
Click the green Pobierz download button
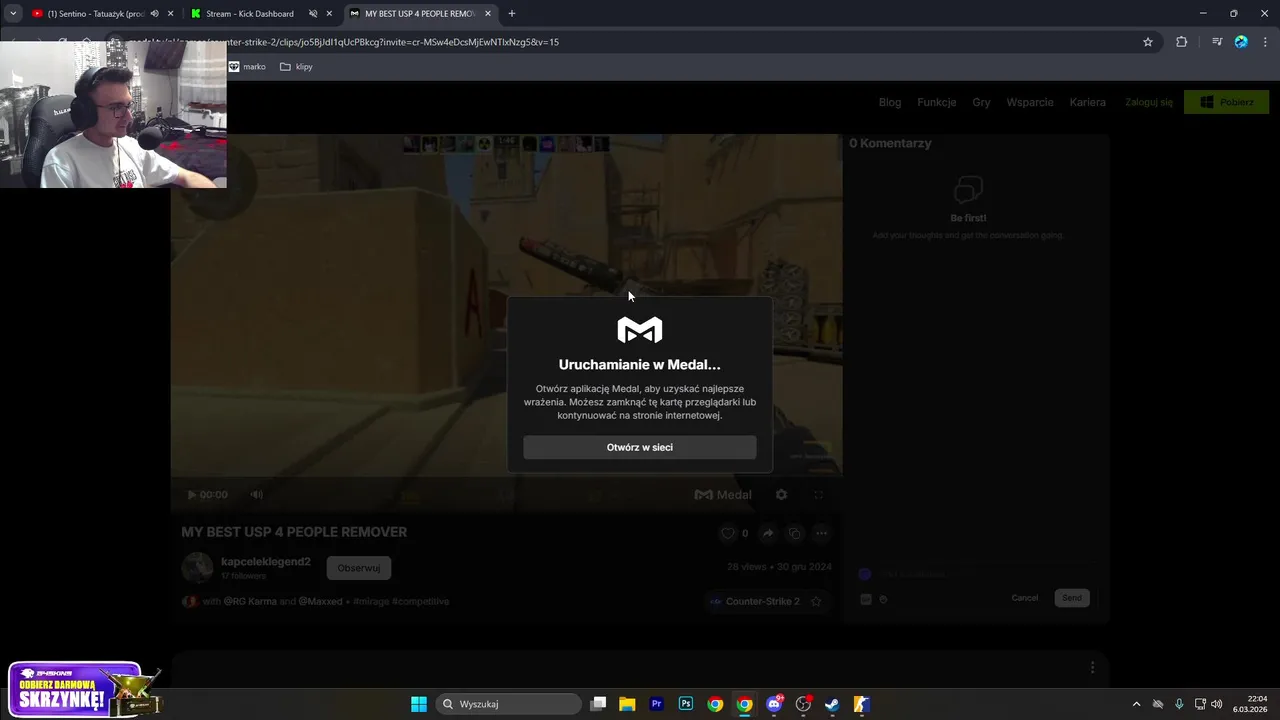(1226, 102)
